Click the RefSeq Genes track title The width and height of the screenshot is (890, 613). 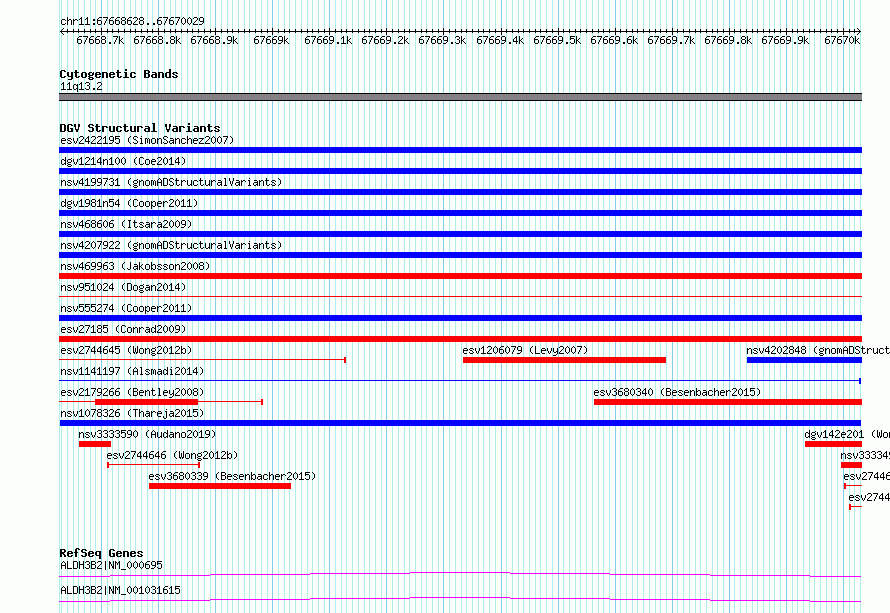(x=101, y=553)
